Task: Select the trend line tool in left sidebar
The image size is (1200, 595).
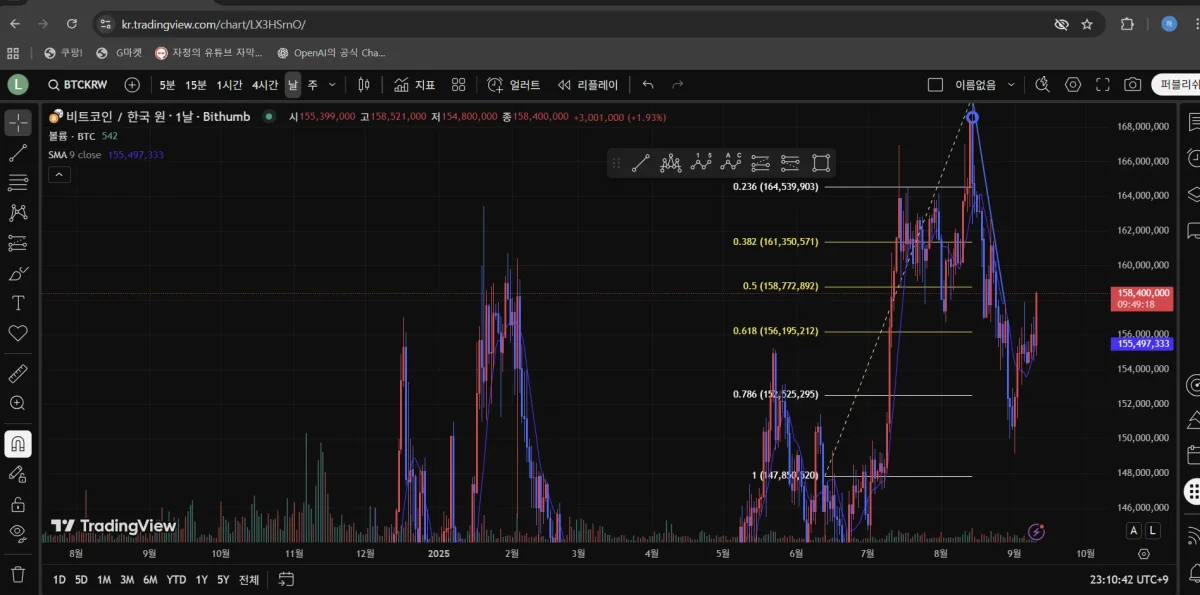Action: pyautogui.click(x=18, y=153)
